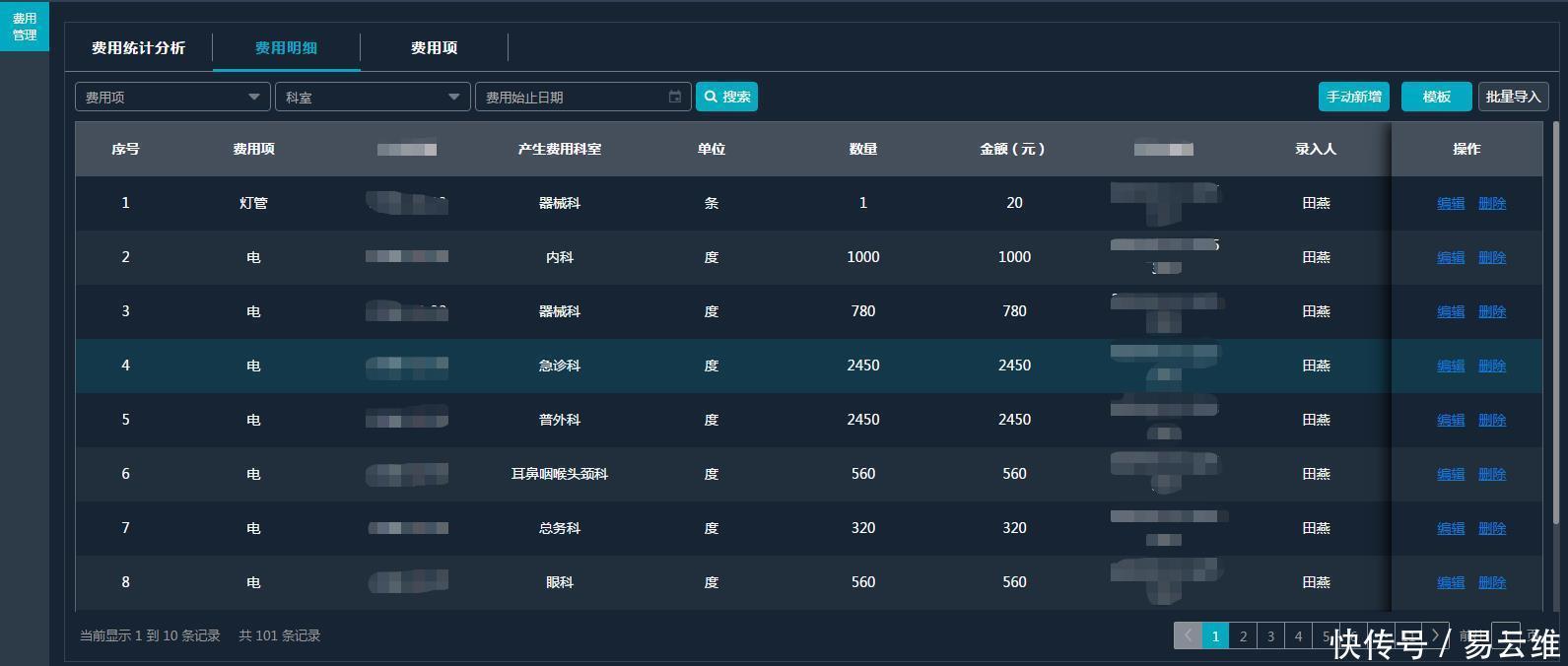Delete row 5 普外科 record
1568x666 pixels.
coord(1492,420)
